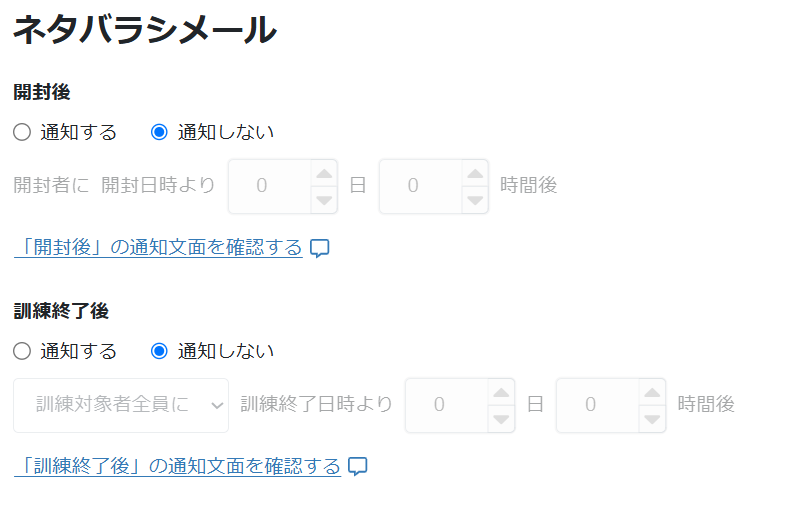The width and height of the screenshot is (793, 526).
Task: Decrease hours value in 開封後 row
Action: tap(475, 200)
